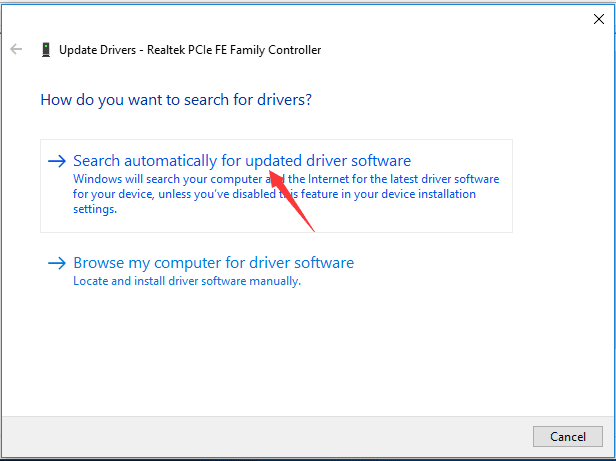Close the Update Drivers dialog

(599, 19)
